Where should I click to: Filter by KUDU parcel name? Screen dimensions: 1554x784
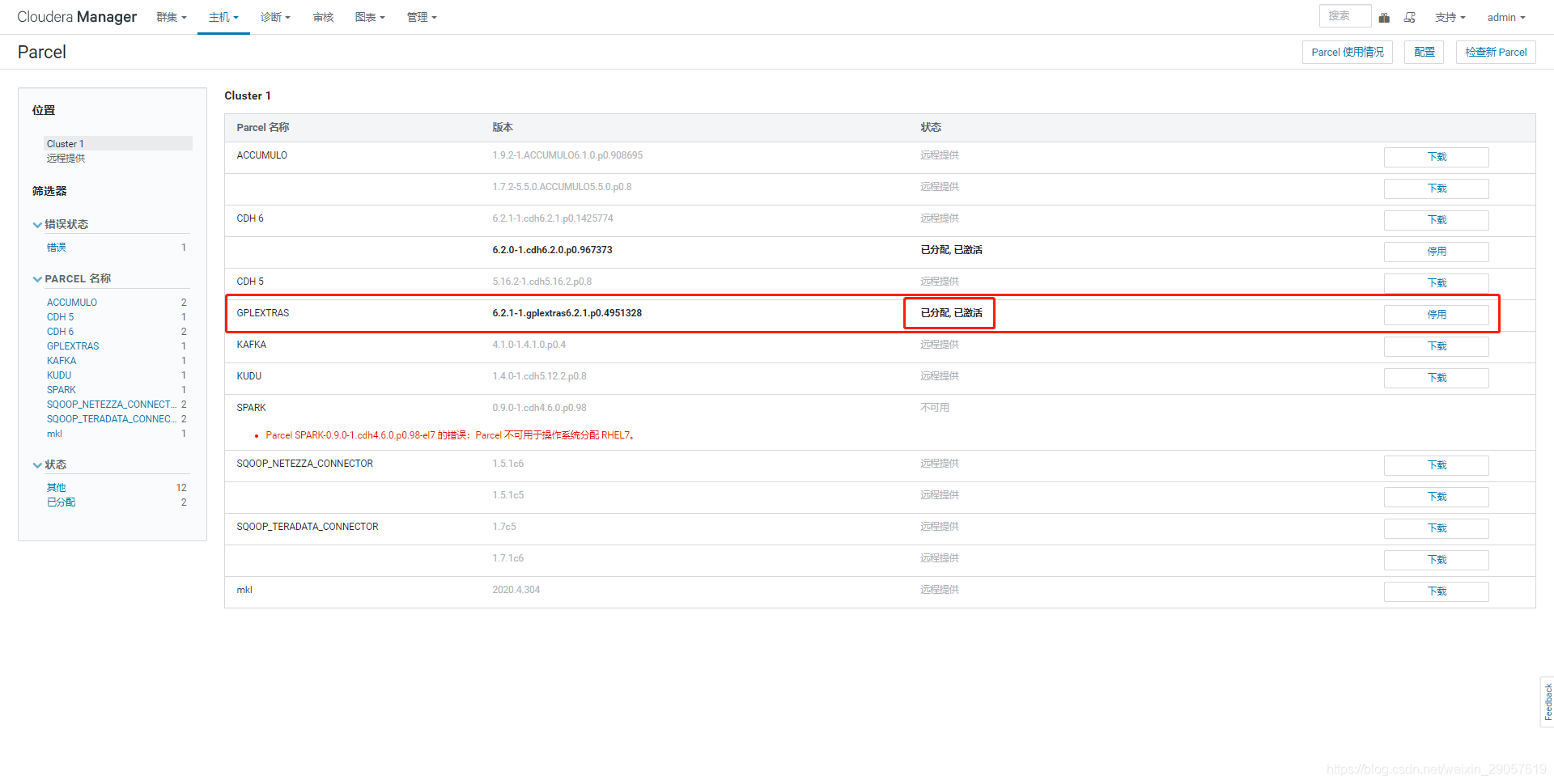[59, 375]
